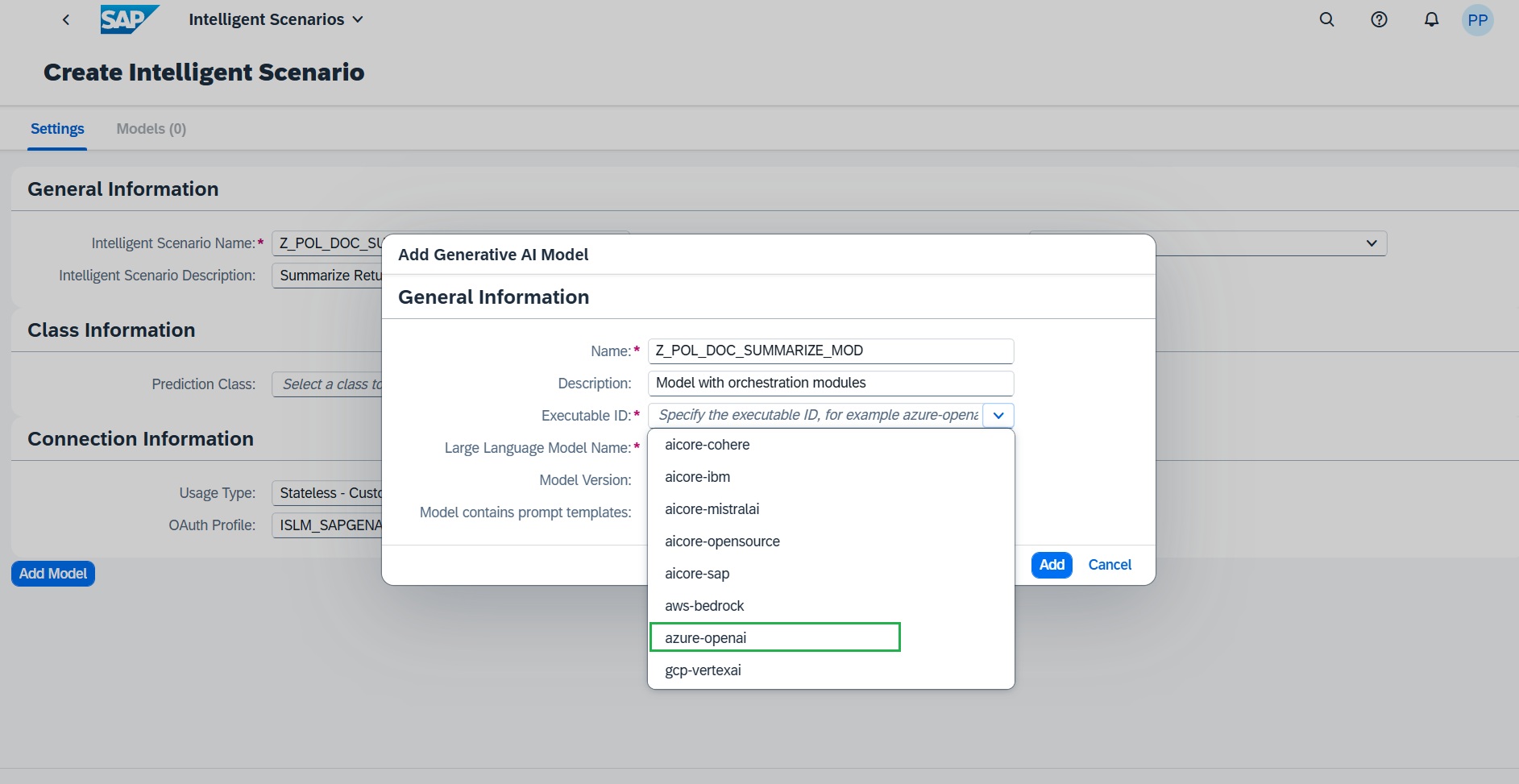Click into the Executable ID input
1519x784 pixels.
[x=816, y=416]
